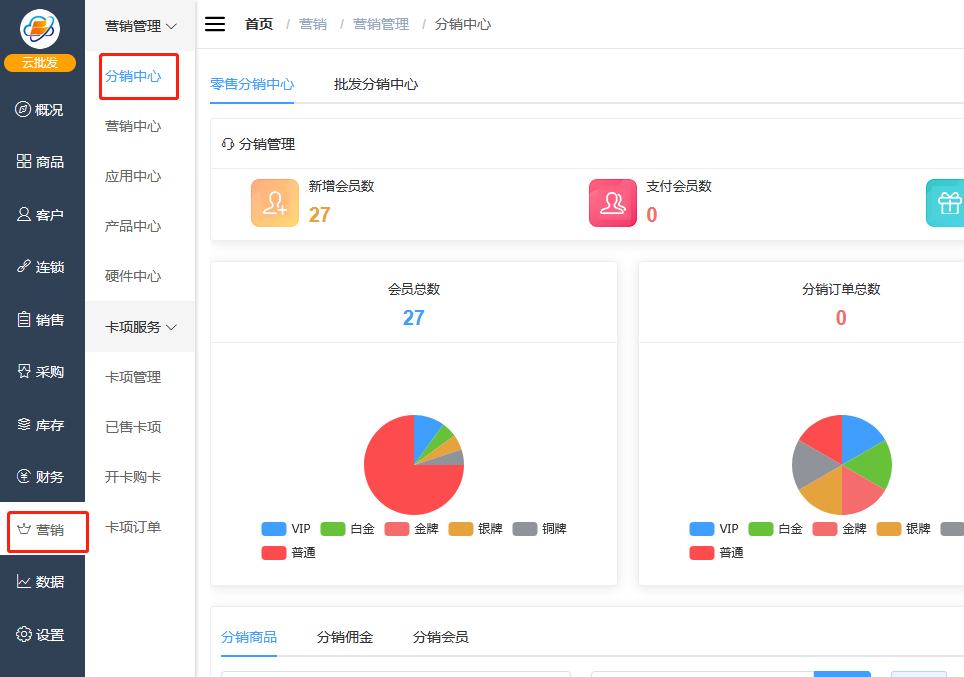
Task: Click the 云批发 logo icon
Action: pyautogui.click(x=41, y=28)
